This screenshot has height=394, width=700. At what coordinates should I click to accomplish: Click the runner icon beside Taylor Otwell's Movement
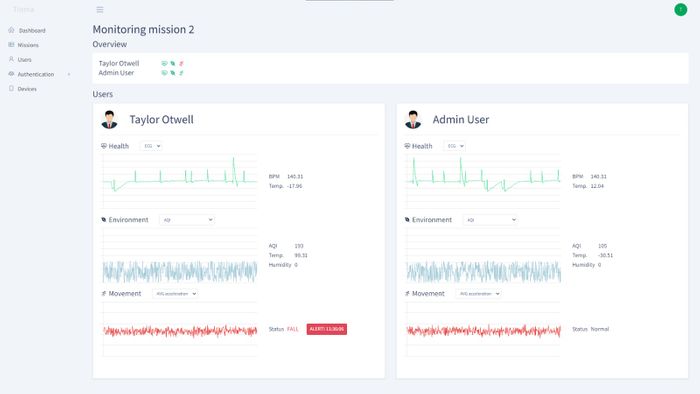click(x=104, y=293)
